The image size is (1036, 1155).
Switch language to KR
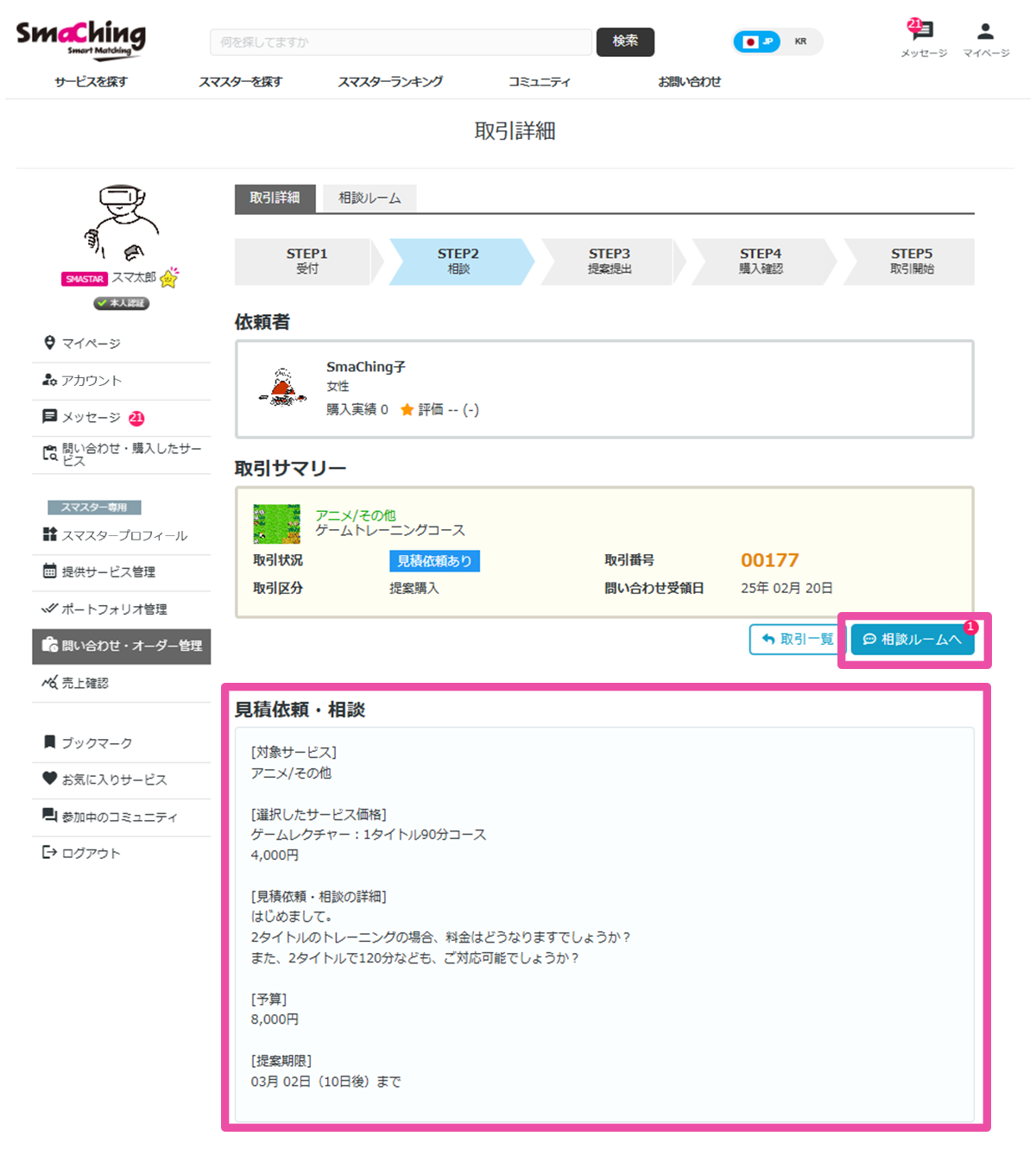point(800,41)
